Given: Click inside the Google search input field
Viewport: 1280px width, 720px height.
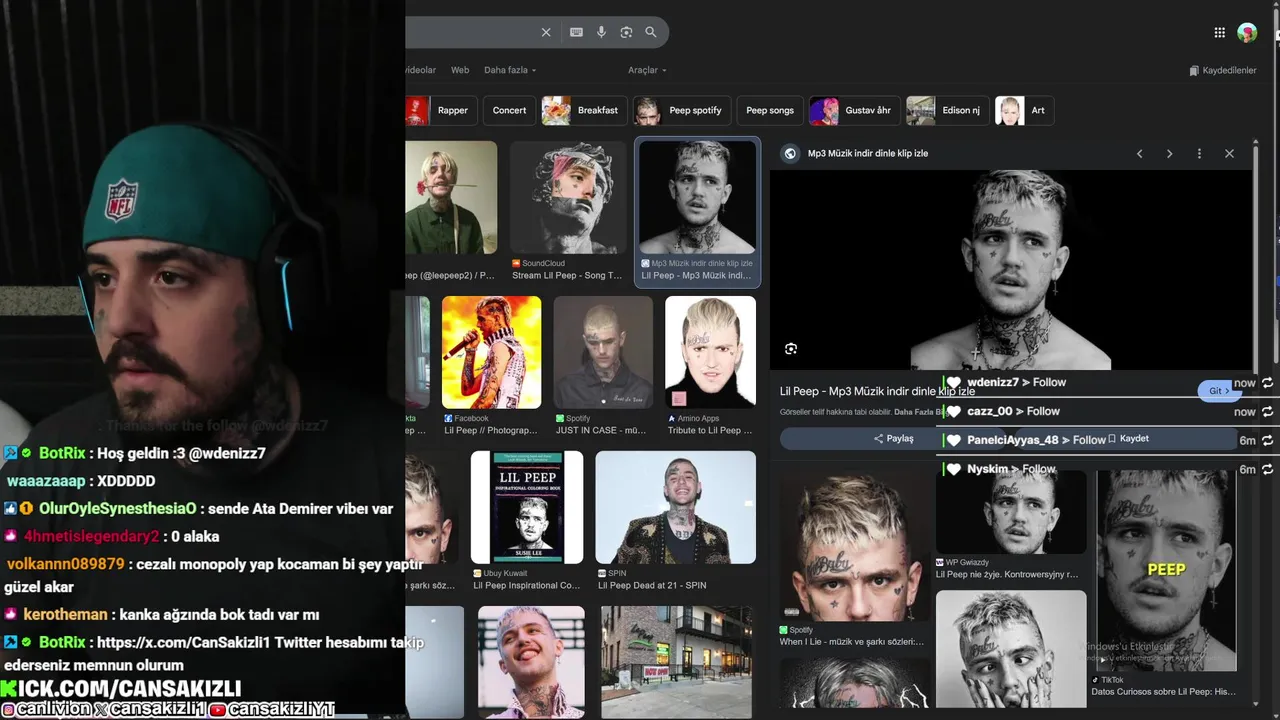Looking at the screenshot, I should pos(468,32).
